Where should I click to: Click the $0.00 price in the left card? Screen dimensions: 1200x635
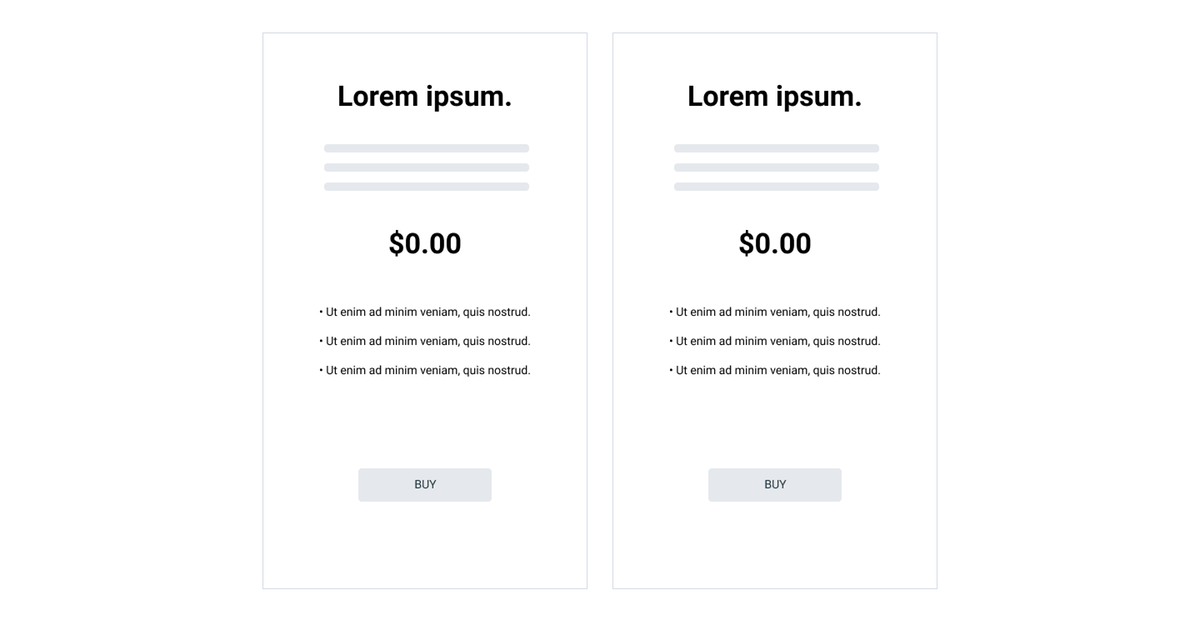pyautogui.click(x=425, y=244)
